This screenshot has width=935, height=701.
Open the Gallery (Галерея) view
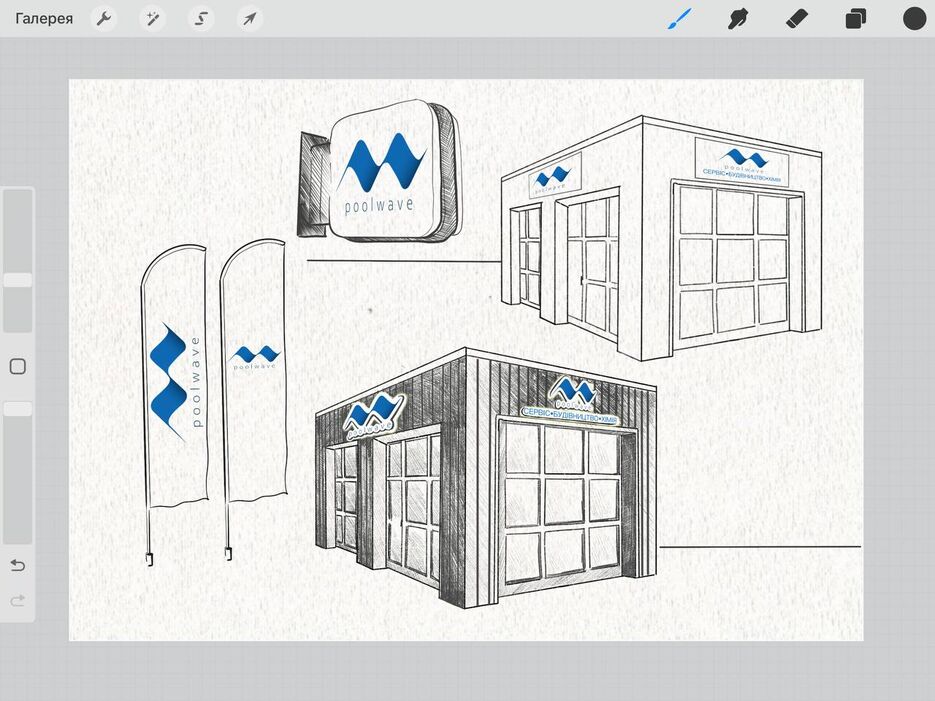tap(44, 18)
